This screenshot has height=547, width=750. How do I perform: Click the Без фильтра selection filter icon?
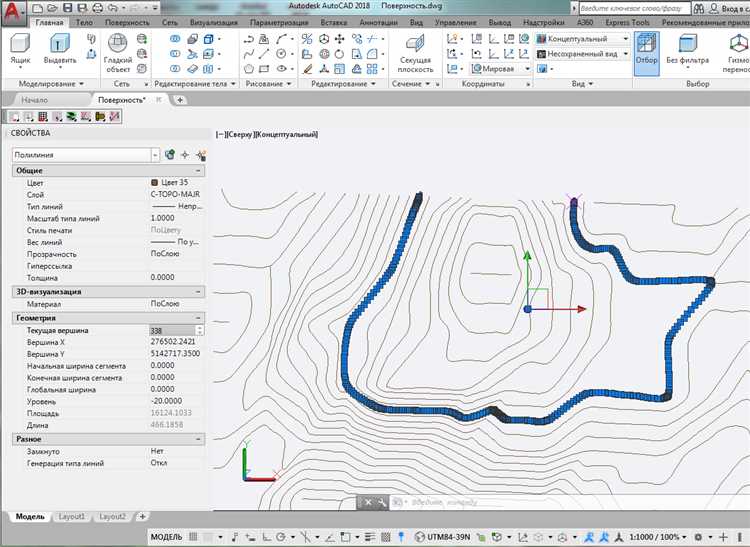(687, 50)
